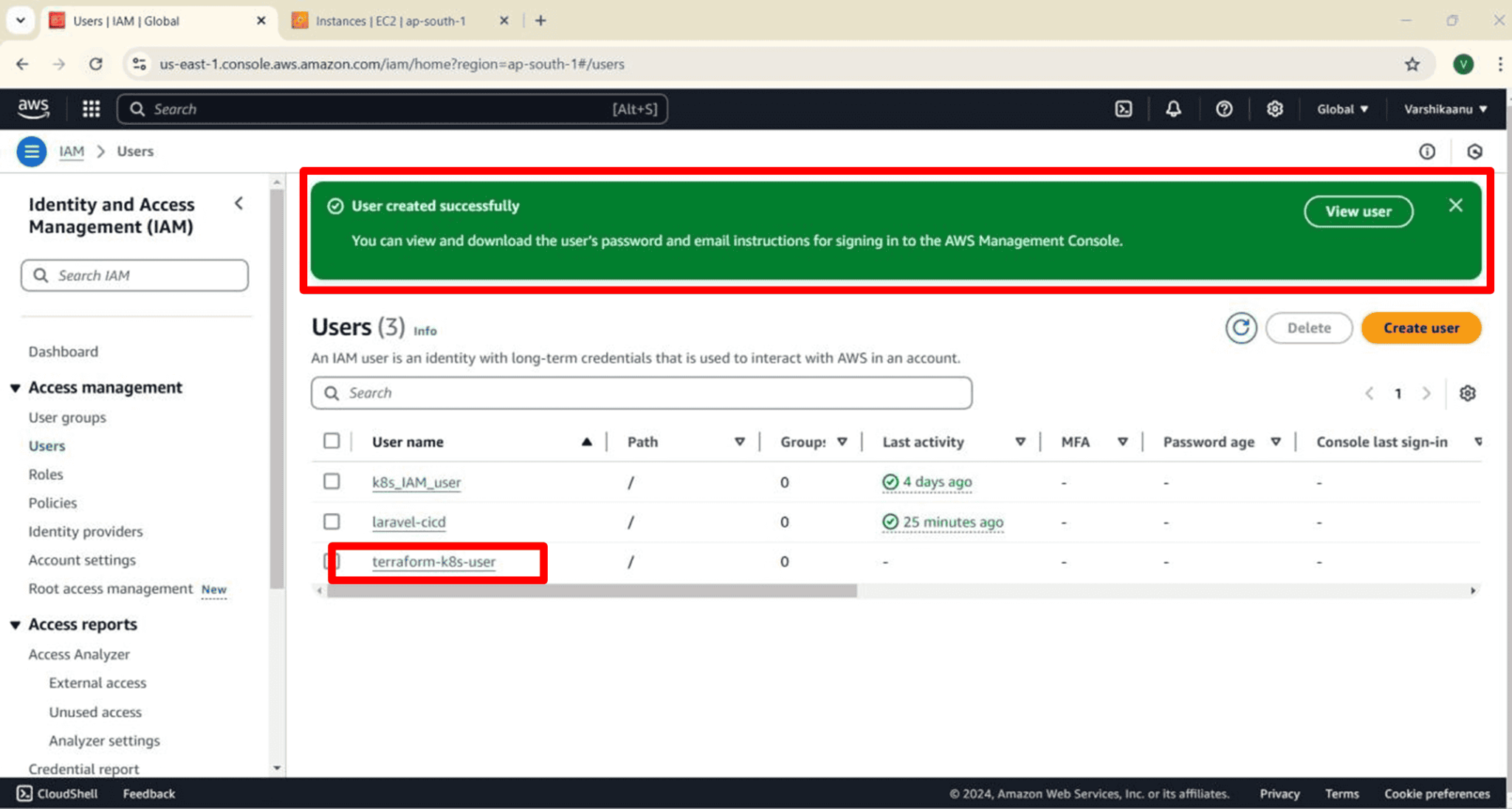
Task: Check the k8s_IAM_user checkbox
Action: coord(331,481)
